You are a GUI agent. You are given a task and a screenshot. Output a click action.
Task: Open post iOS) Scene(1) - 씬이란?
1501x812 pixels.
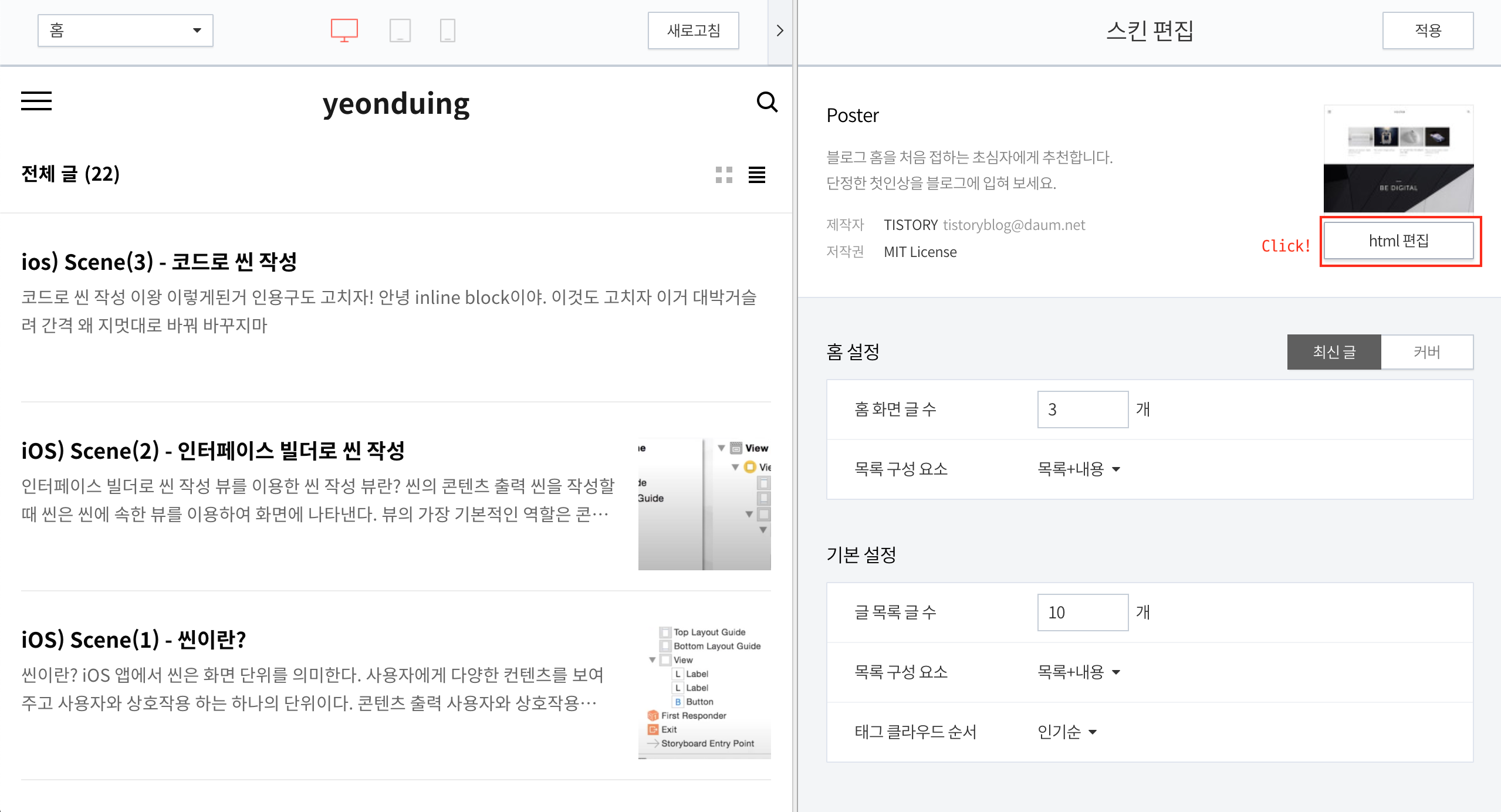[x=134, y=639]
